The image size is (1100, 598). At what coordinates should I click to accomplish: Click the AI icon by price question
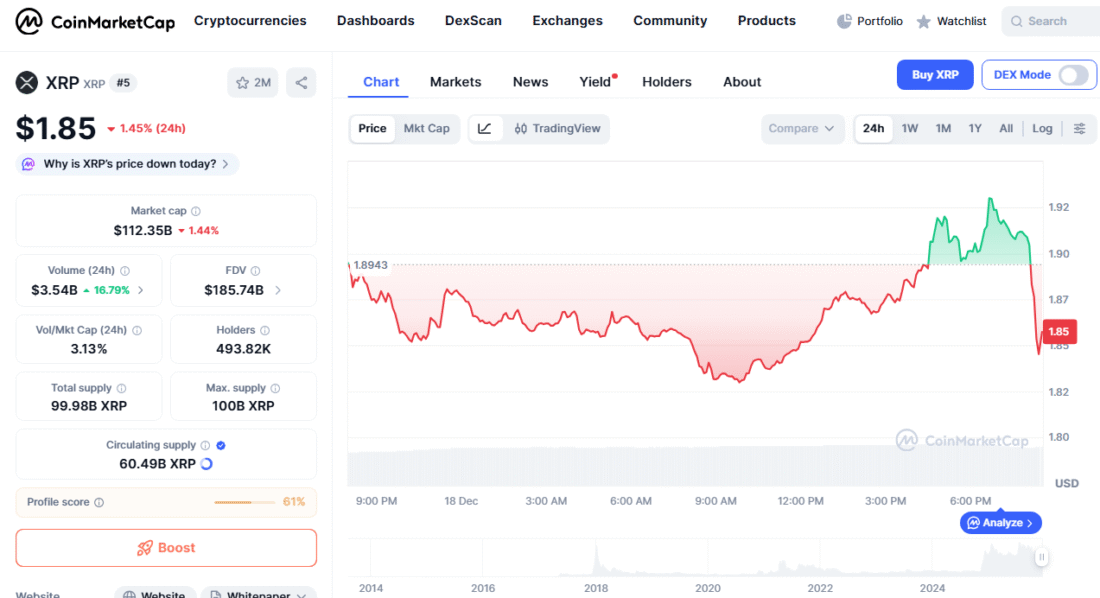coord(28,164)
